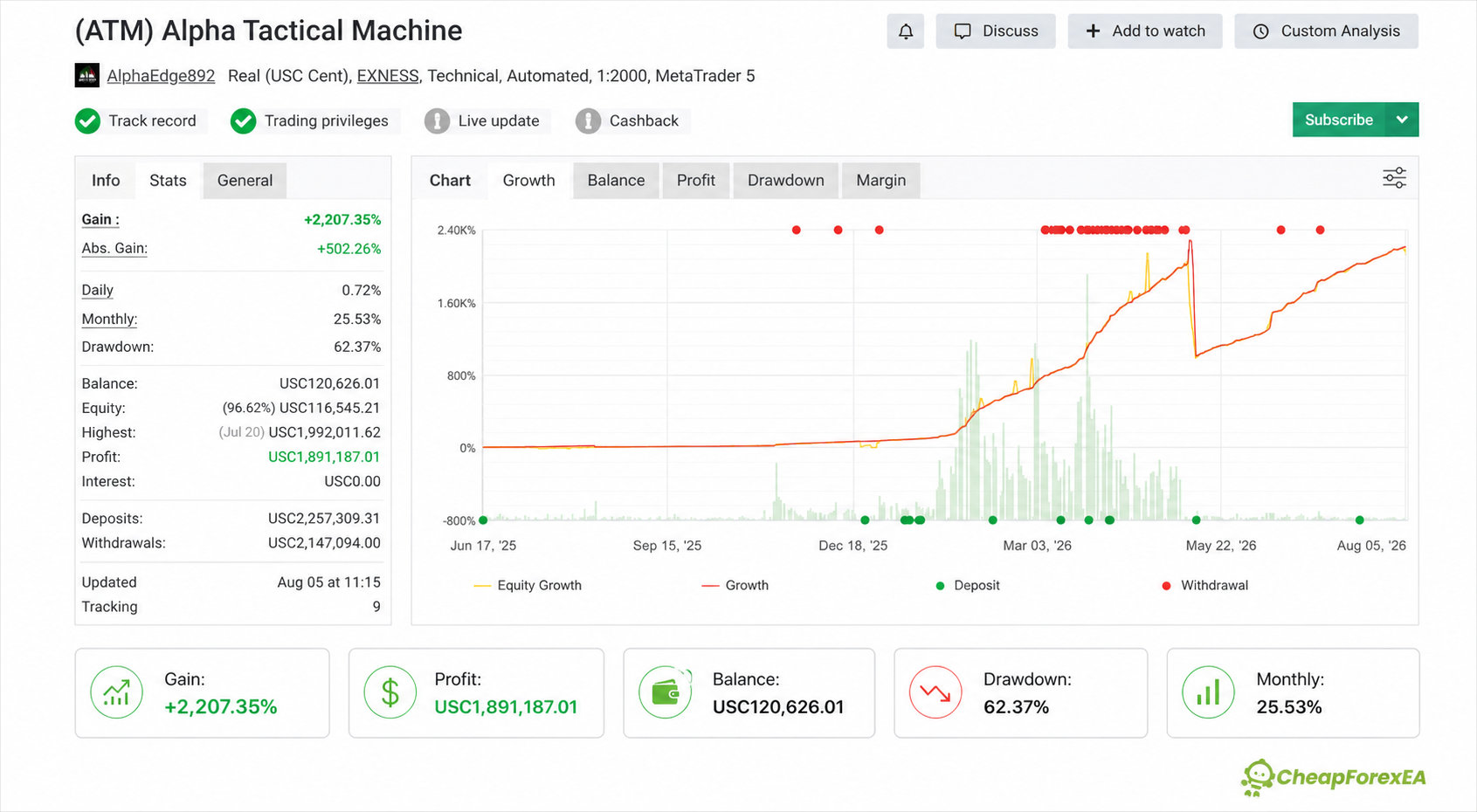Switch to the Drawdown chart tab
The height and width of the screenshot is (812, 1477).
click(786, 181)
